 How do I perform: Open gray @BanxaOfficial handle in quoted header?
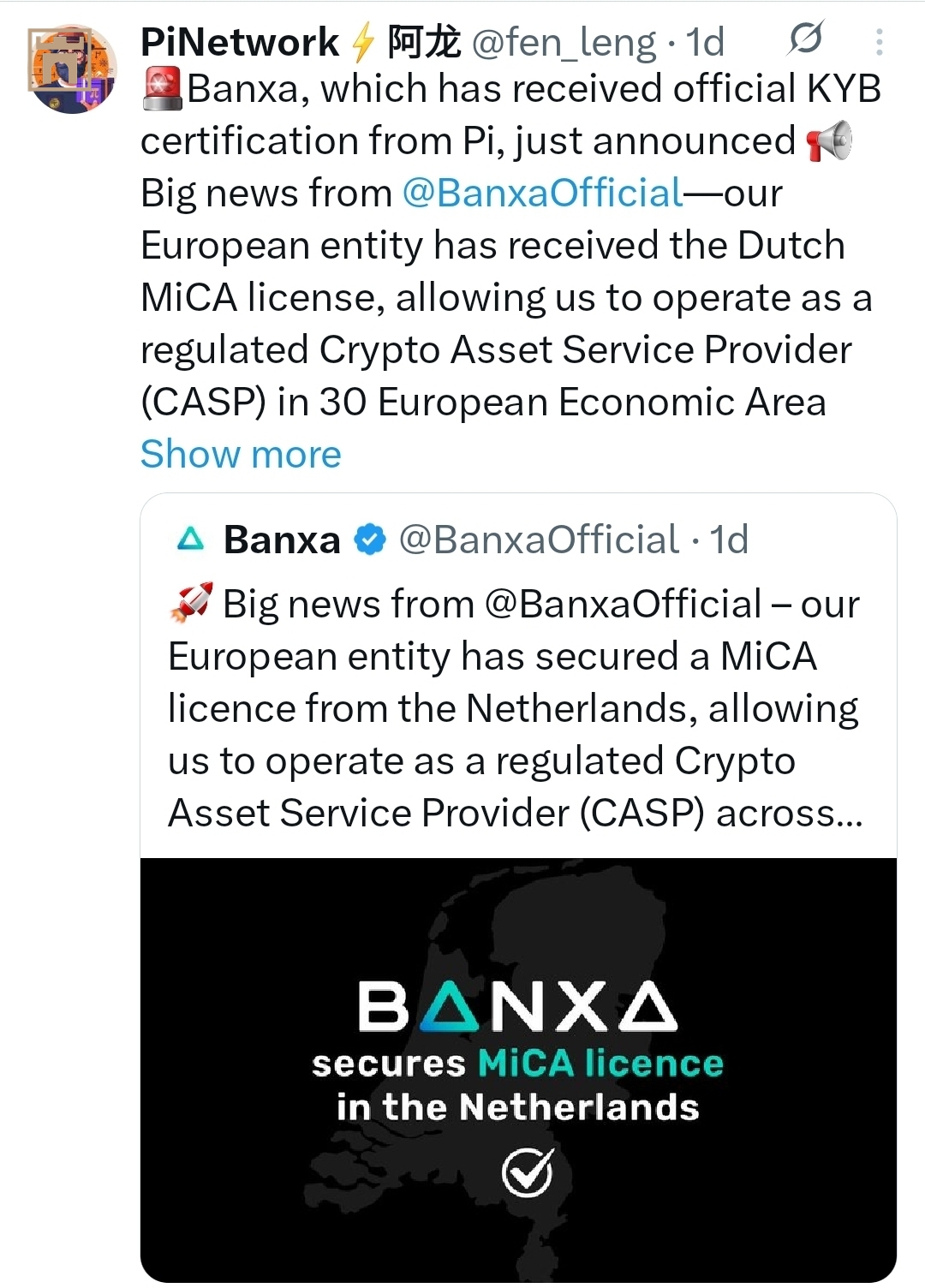tap(539, 540)
